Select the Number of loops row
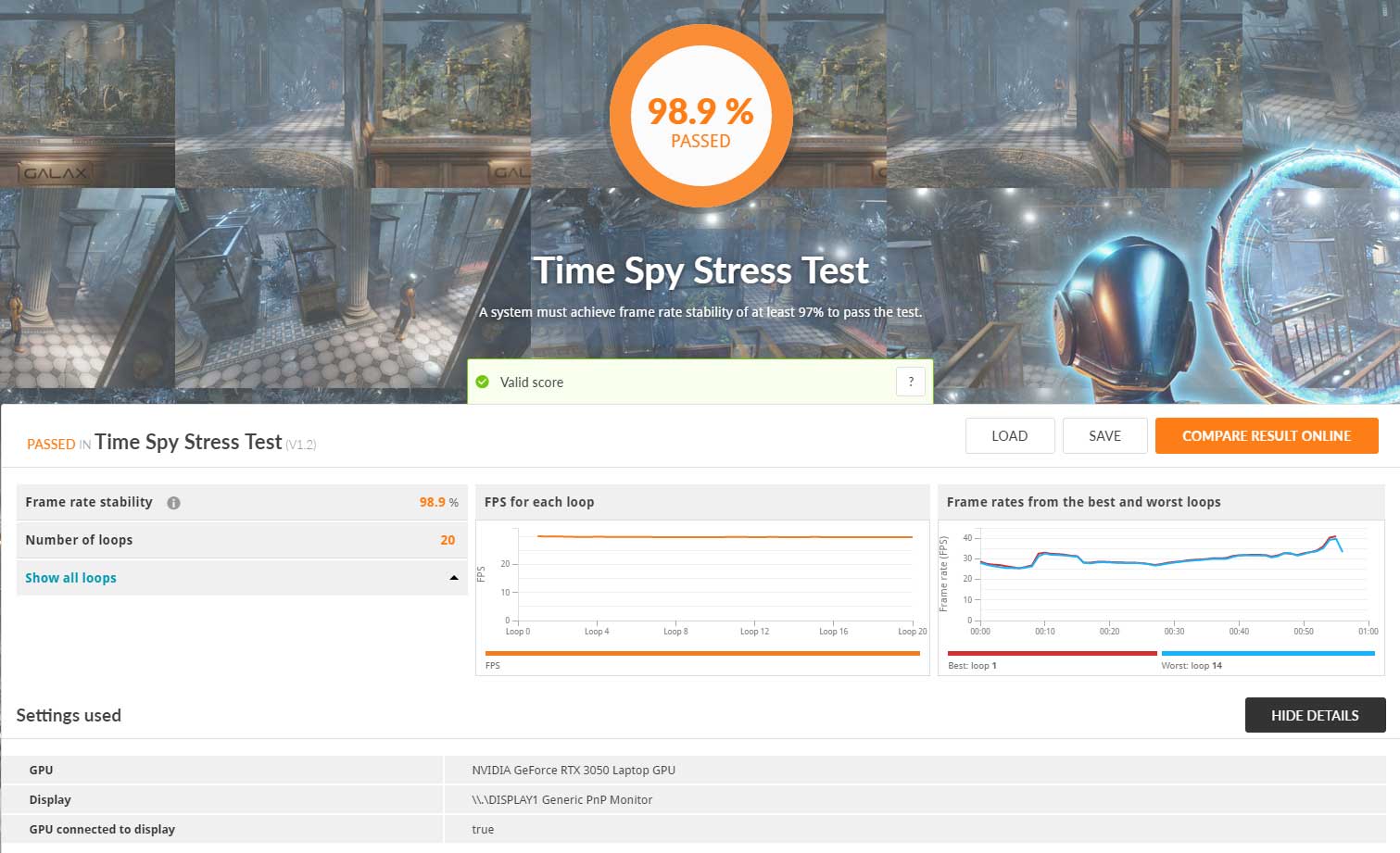 (x=241, y=540)
